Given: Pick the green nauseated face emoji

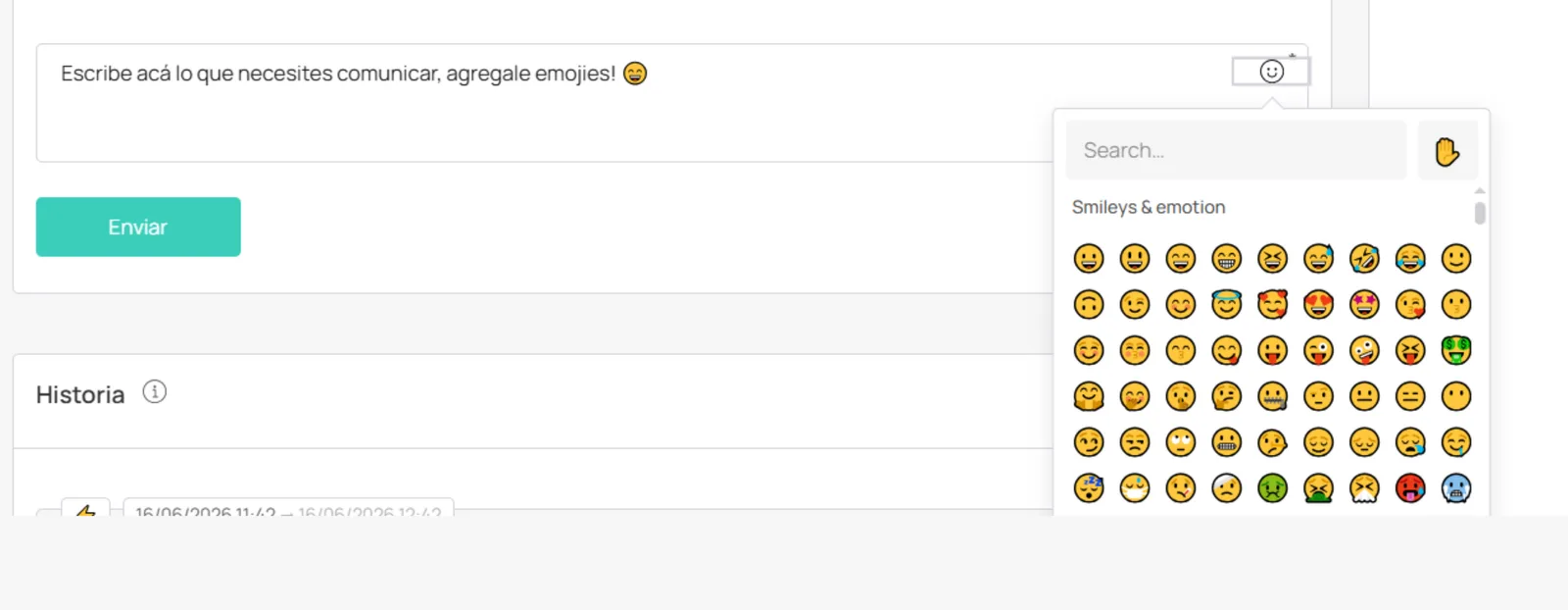Looking at the screenshot, I should 1272,487.
